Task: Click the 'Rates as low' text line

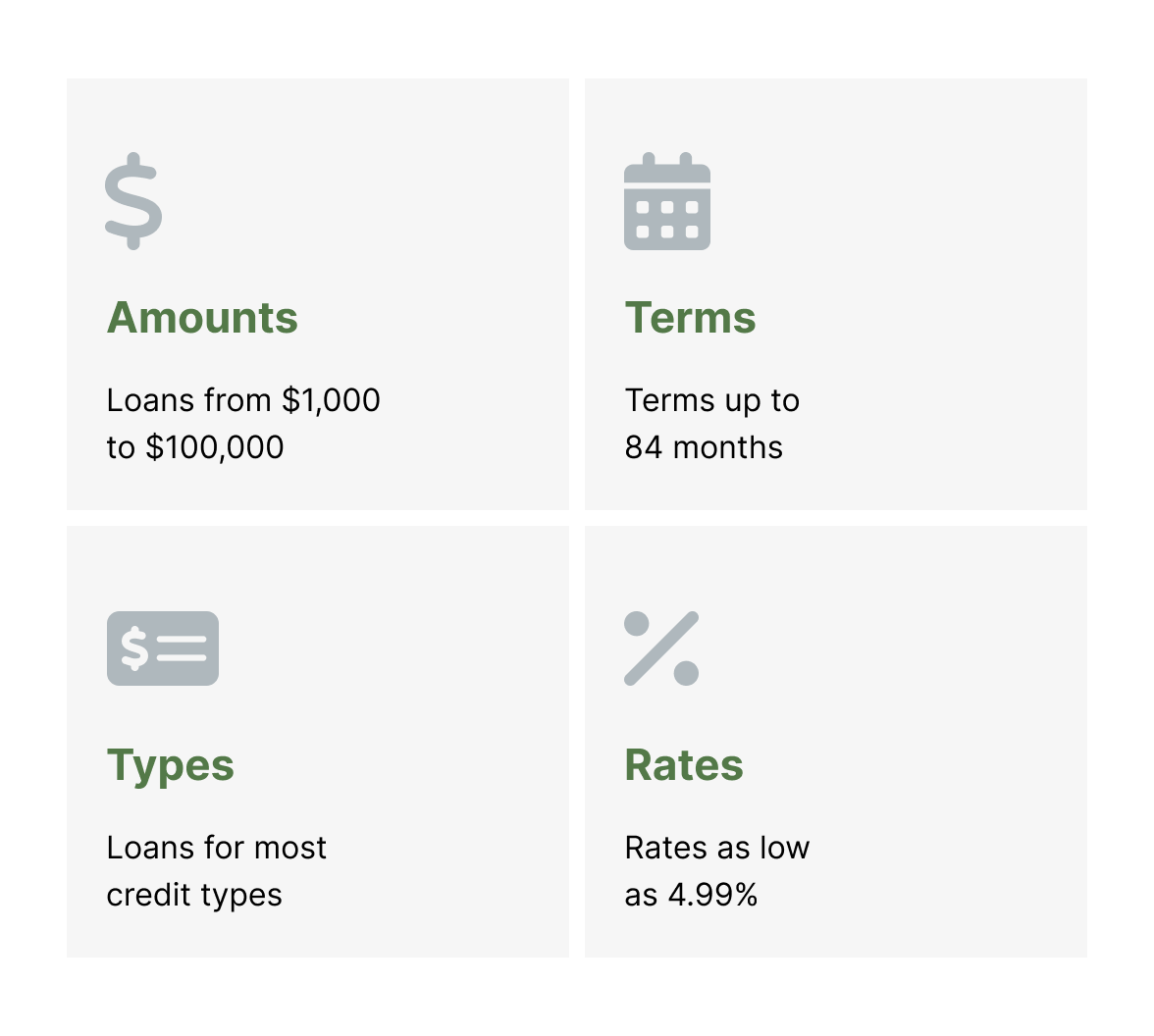Action: (716, 848)
